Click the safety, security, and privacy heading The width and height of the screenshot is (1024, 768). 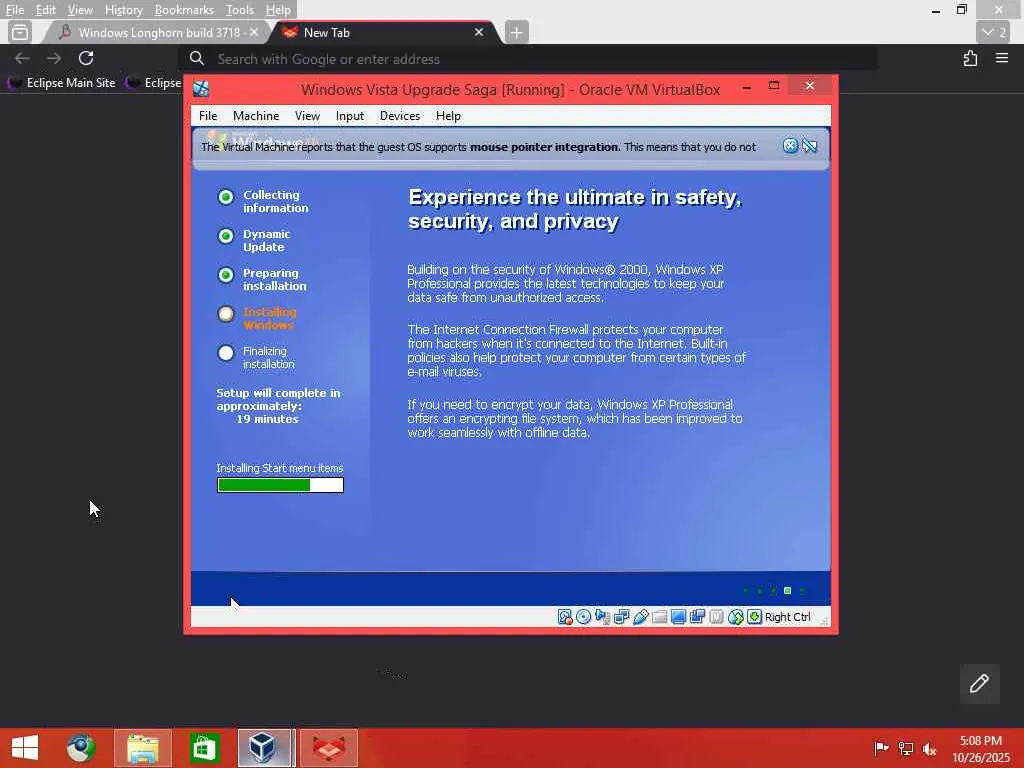click(575, 209)
